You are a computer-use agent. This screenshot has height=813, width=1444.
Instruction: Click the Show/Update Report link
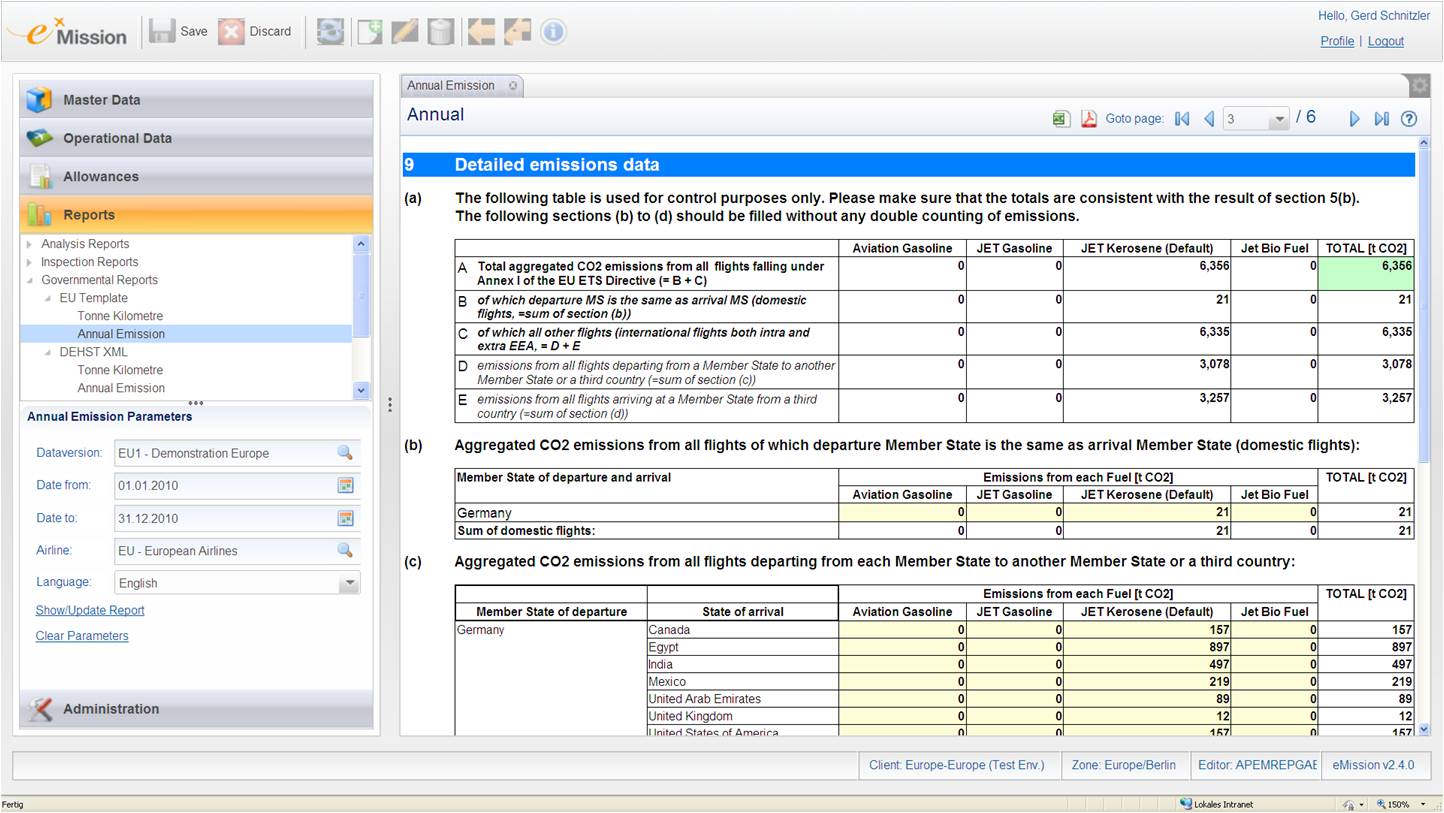pos(90,610)
